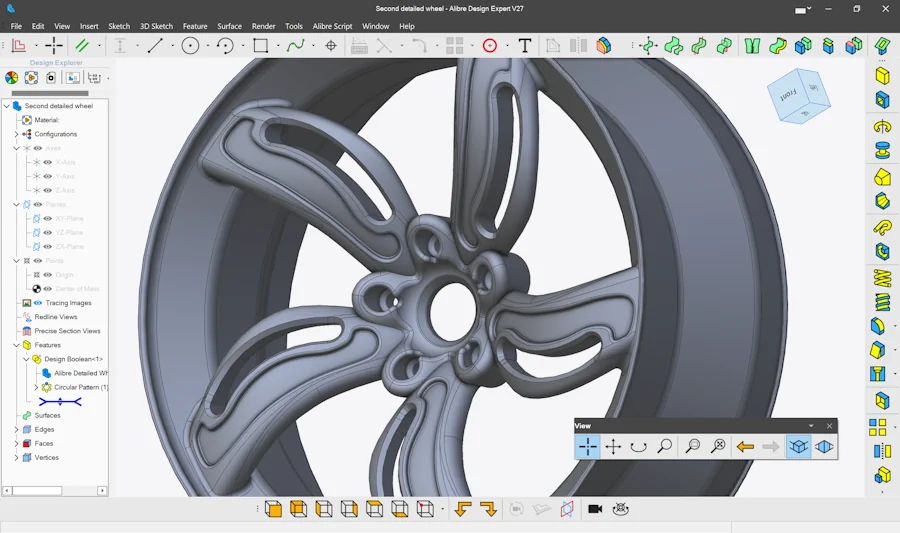Select Redline Views in tree
The image size is (900, 533).
tap(56, 317)
